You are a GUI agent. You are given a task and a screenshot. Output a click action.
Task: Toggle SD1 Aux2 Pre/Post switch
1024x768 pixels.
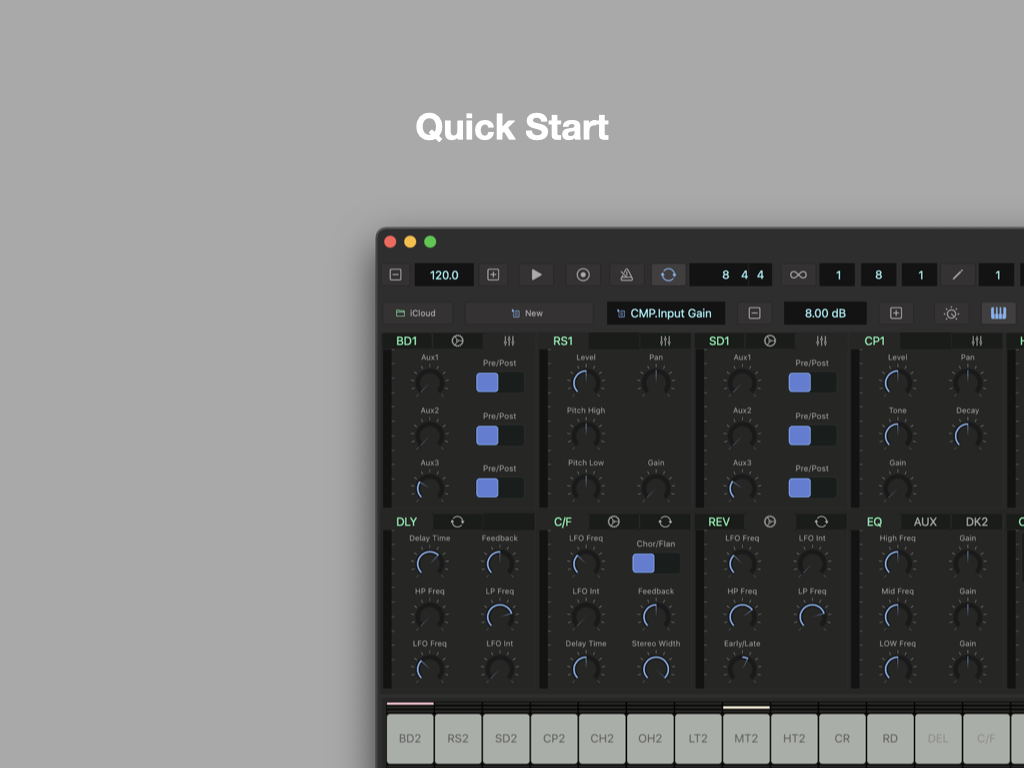click(x=812, y=436)
